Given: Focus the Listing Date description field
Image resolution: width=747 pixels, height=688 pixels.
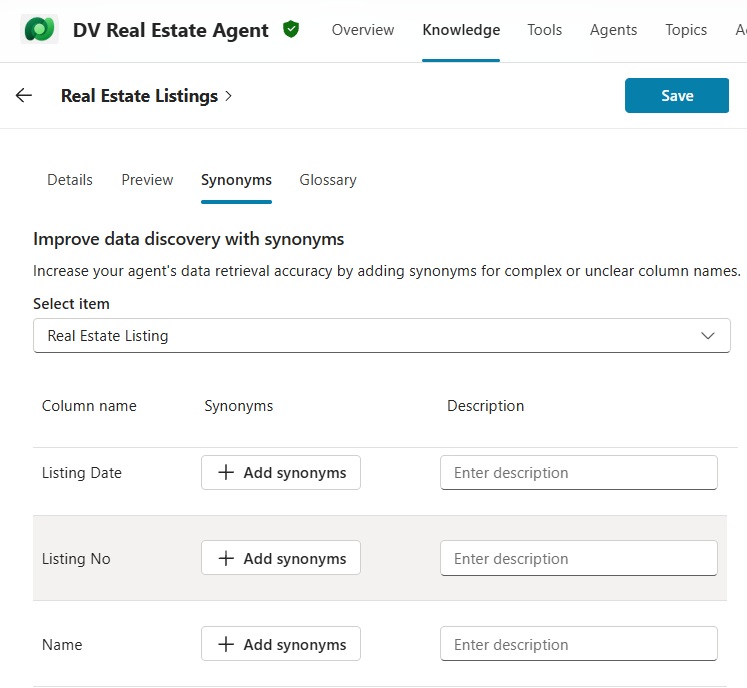Looking at the screenshot, I should click(x=578, y=473).
